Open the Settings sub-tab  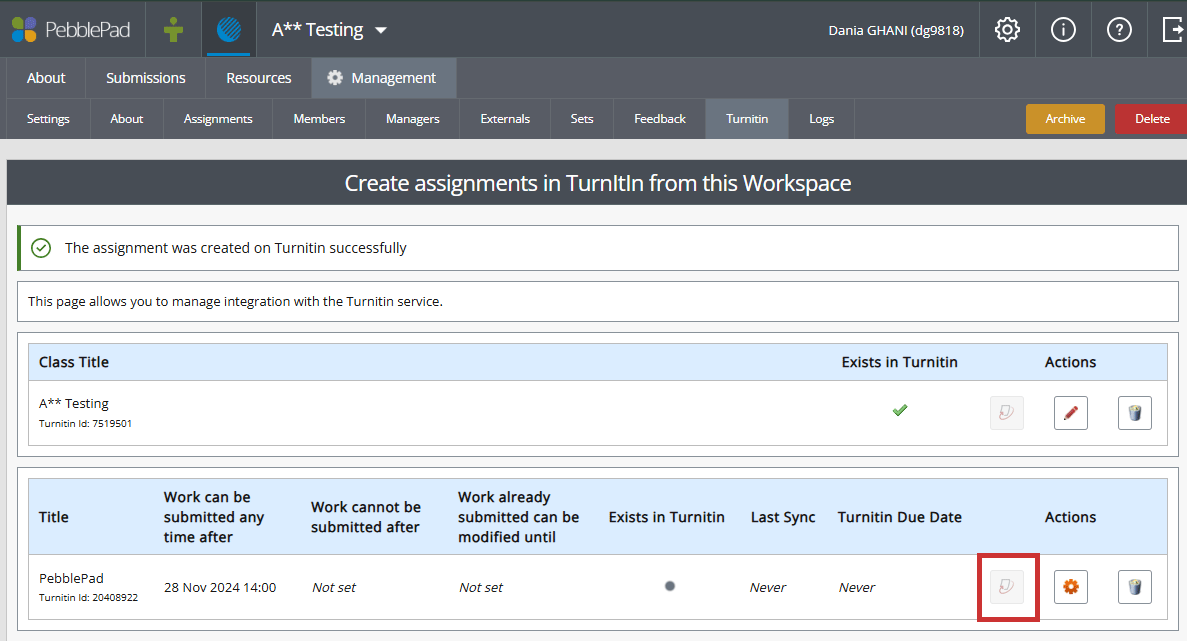coord(48,119)
